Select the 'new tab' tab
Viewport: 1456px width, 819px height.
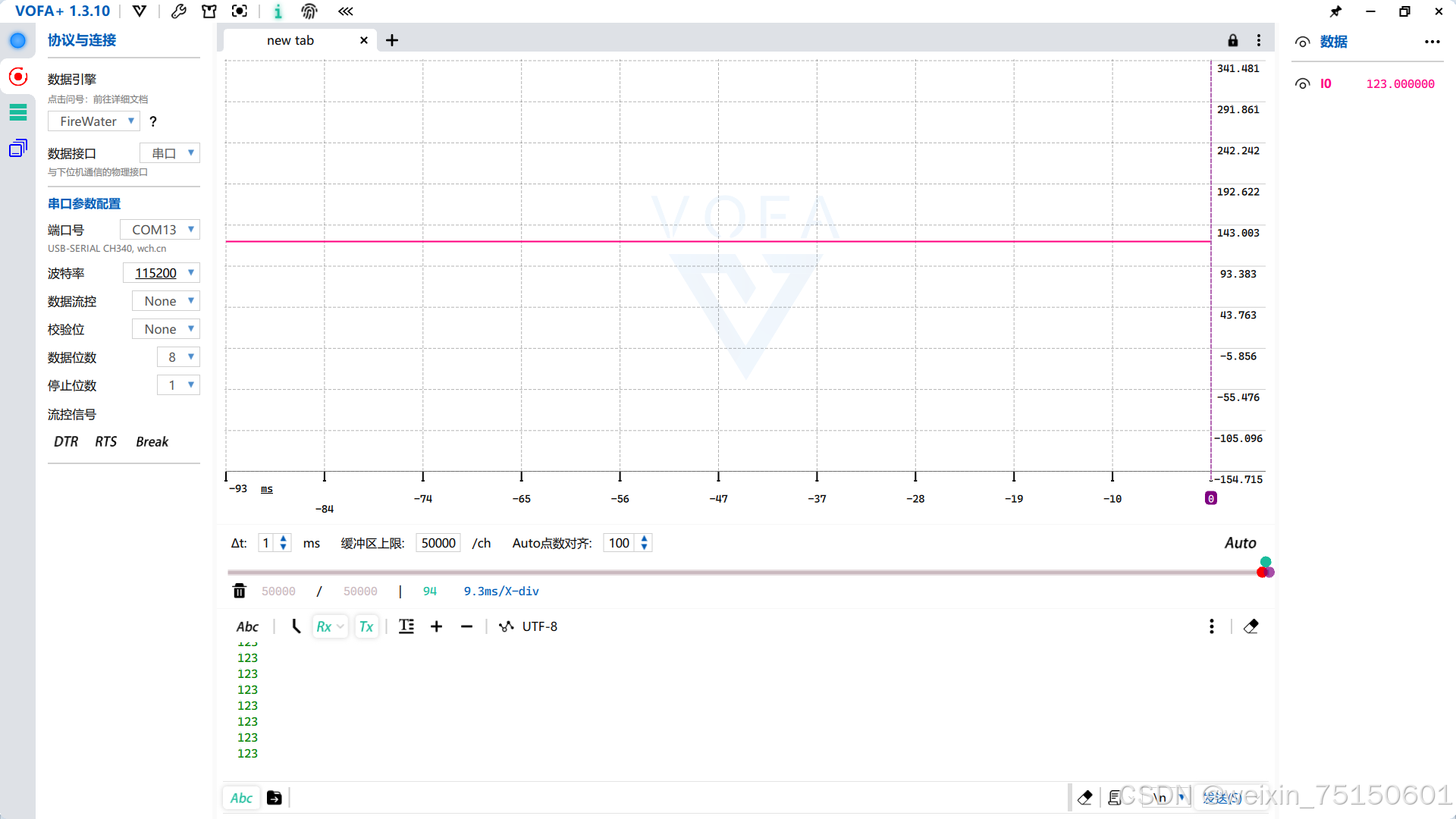click(290, 40)
